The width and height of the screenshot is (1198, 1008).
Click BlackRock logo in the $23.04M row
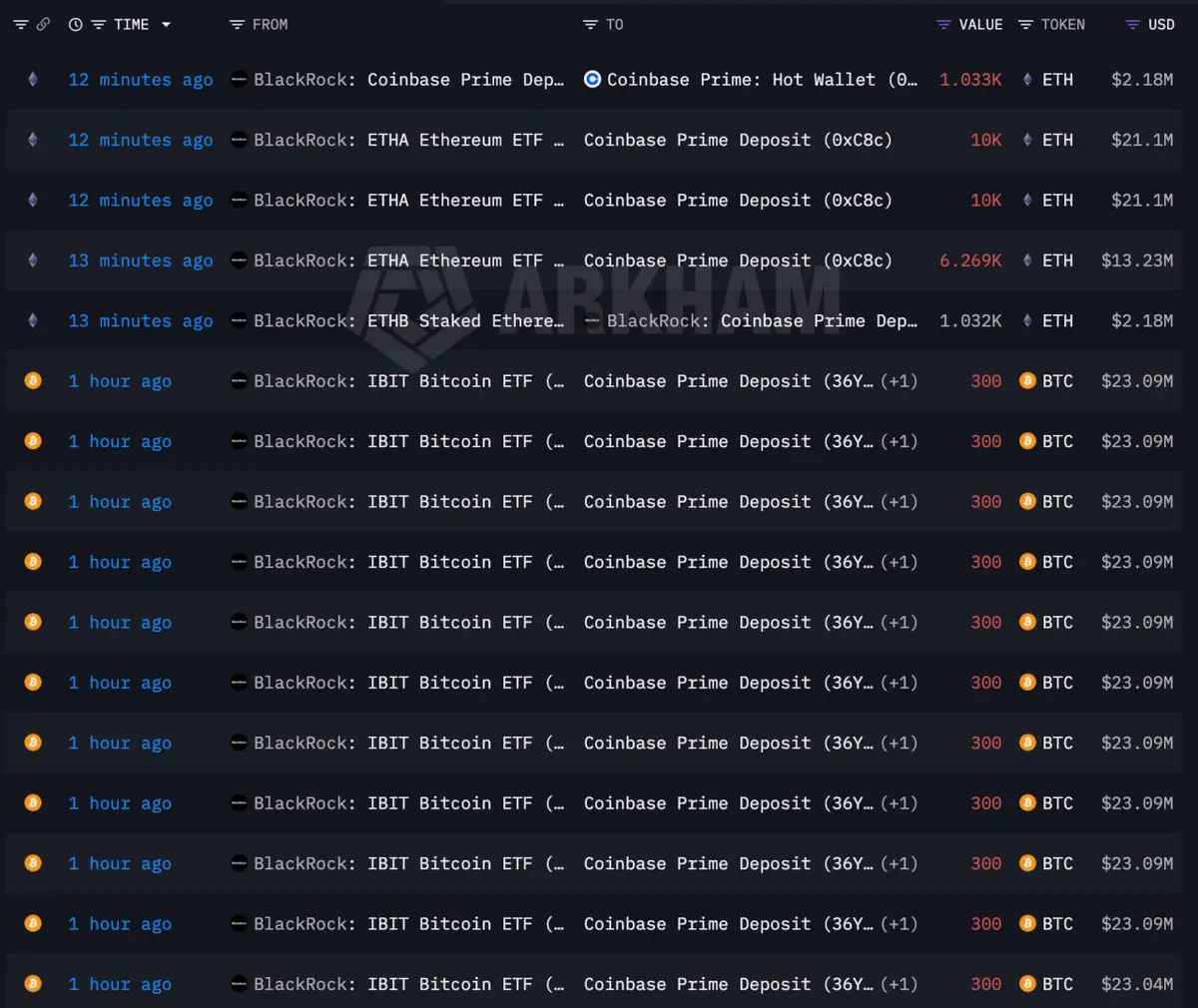coord(239,984)
